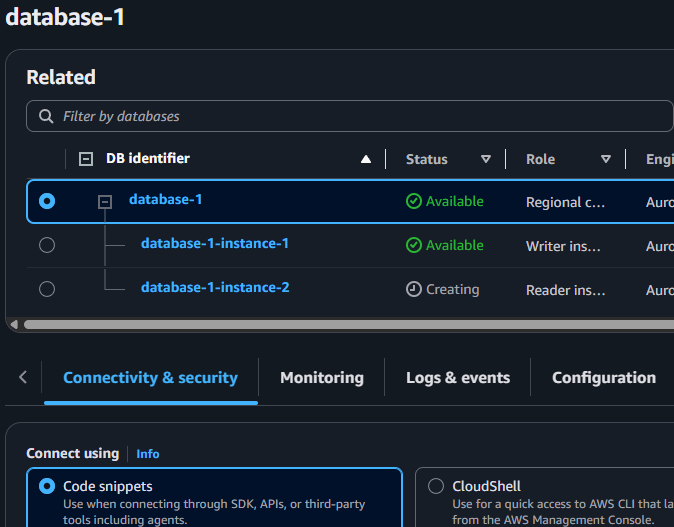Choose the CloudShell connect option
This screenshot has width=674, height=527.
(x=436, y=486)
